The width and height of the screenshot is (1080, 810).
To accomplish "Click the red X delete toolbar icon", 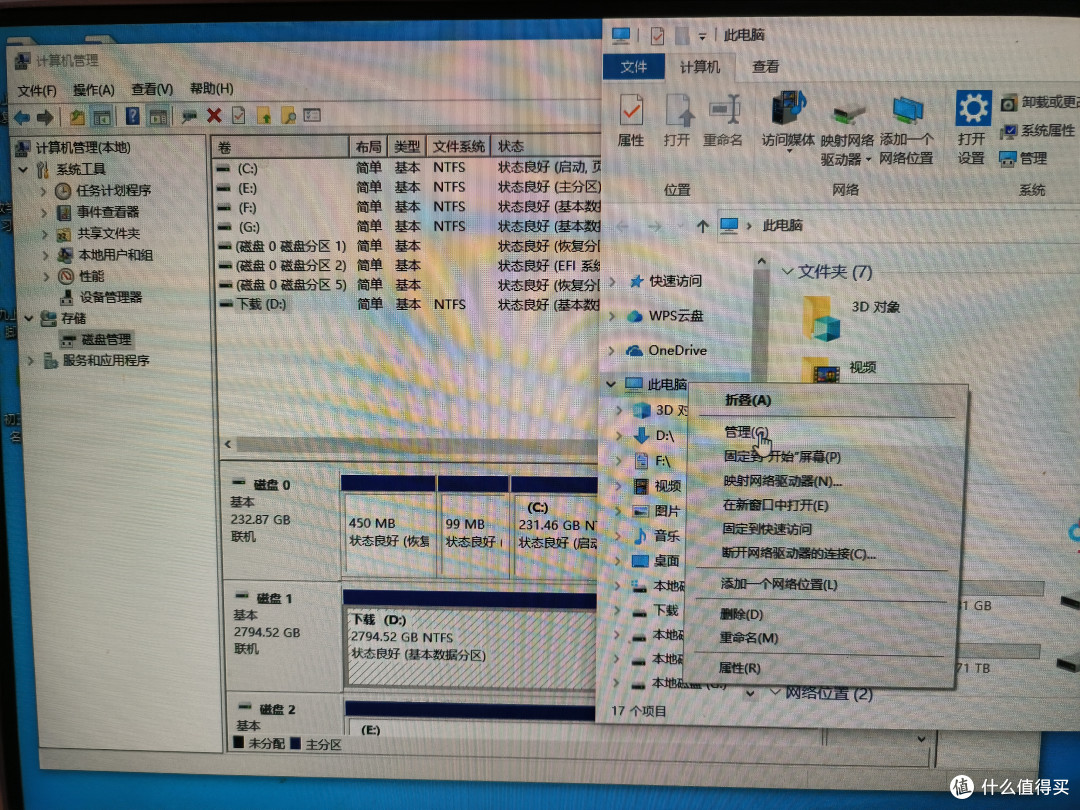I will [214, 115].
